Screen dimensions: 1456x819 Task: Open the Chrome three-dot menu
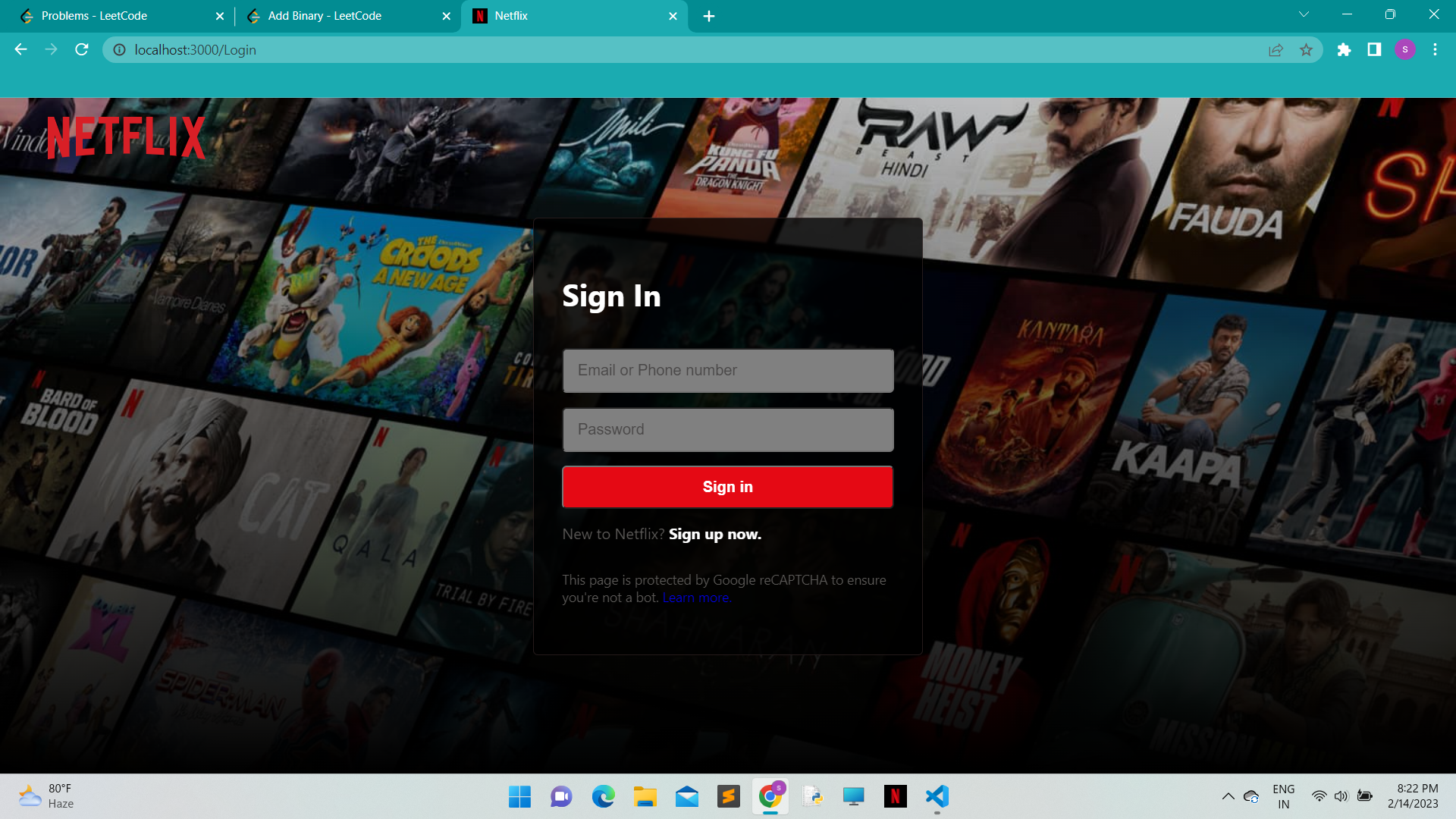point(1435,49)
